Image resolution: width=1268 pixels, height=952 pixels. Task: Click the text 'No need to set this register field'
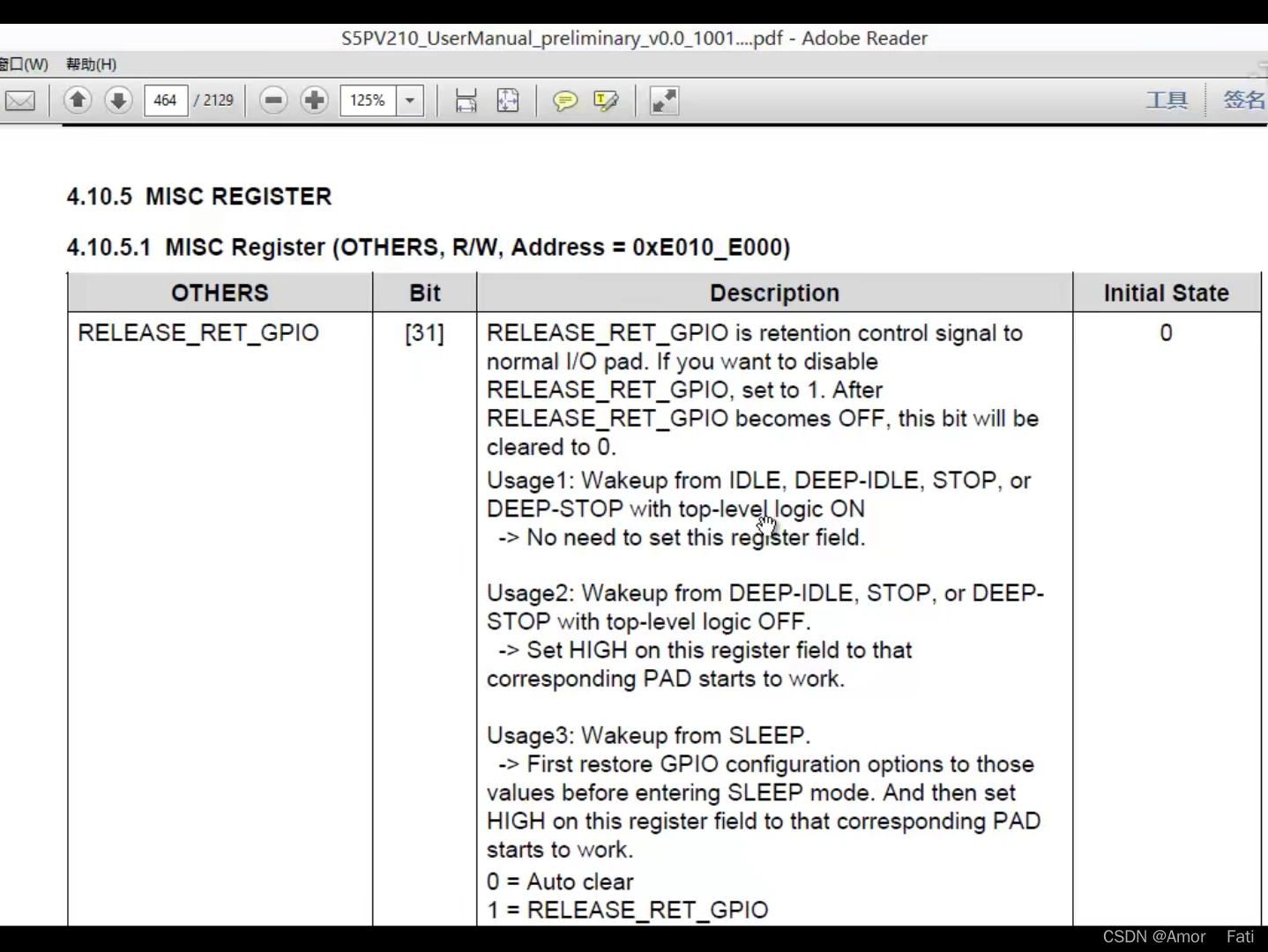click(695, 538)
